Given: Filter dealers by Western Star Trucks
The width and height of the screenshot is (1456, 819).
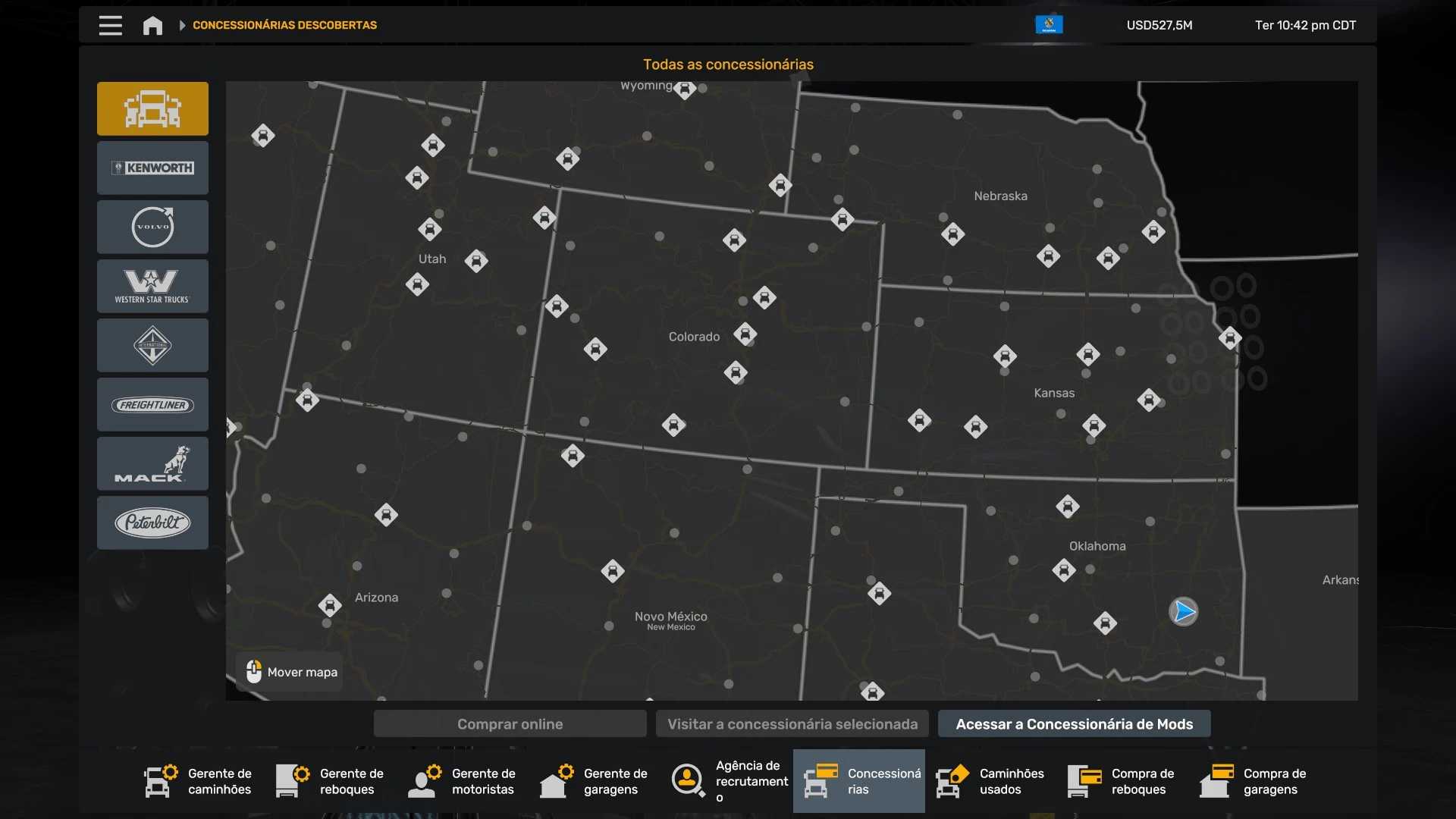Looking at the screenshot, I should tap(152, 286).
